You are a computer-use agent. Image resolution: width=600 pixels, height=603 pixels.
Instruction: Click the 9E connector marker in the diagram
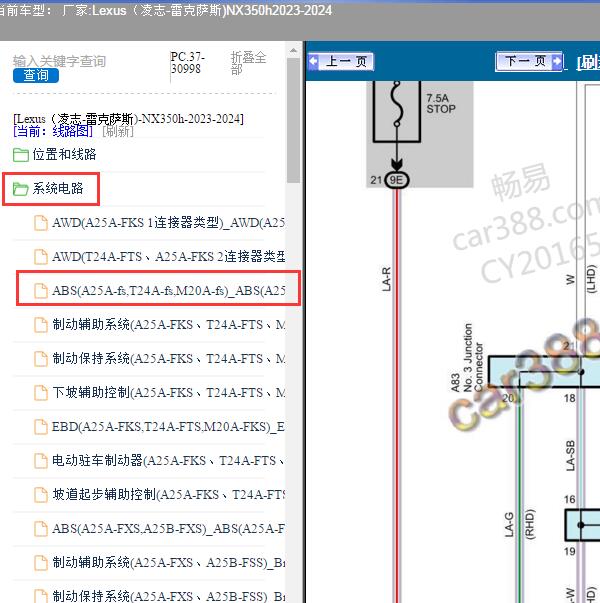coord(397,180)
